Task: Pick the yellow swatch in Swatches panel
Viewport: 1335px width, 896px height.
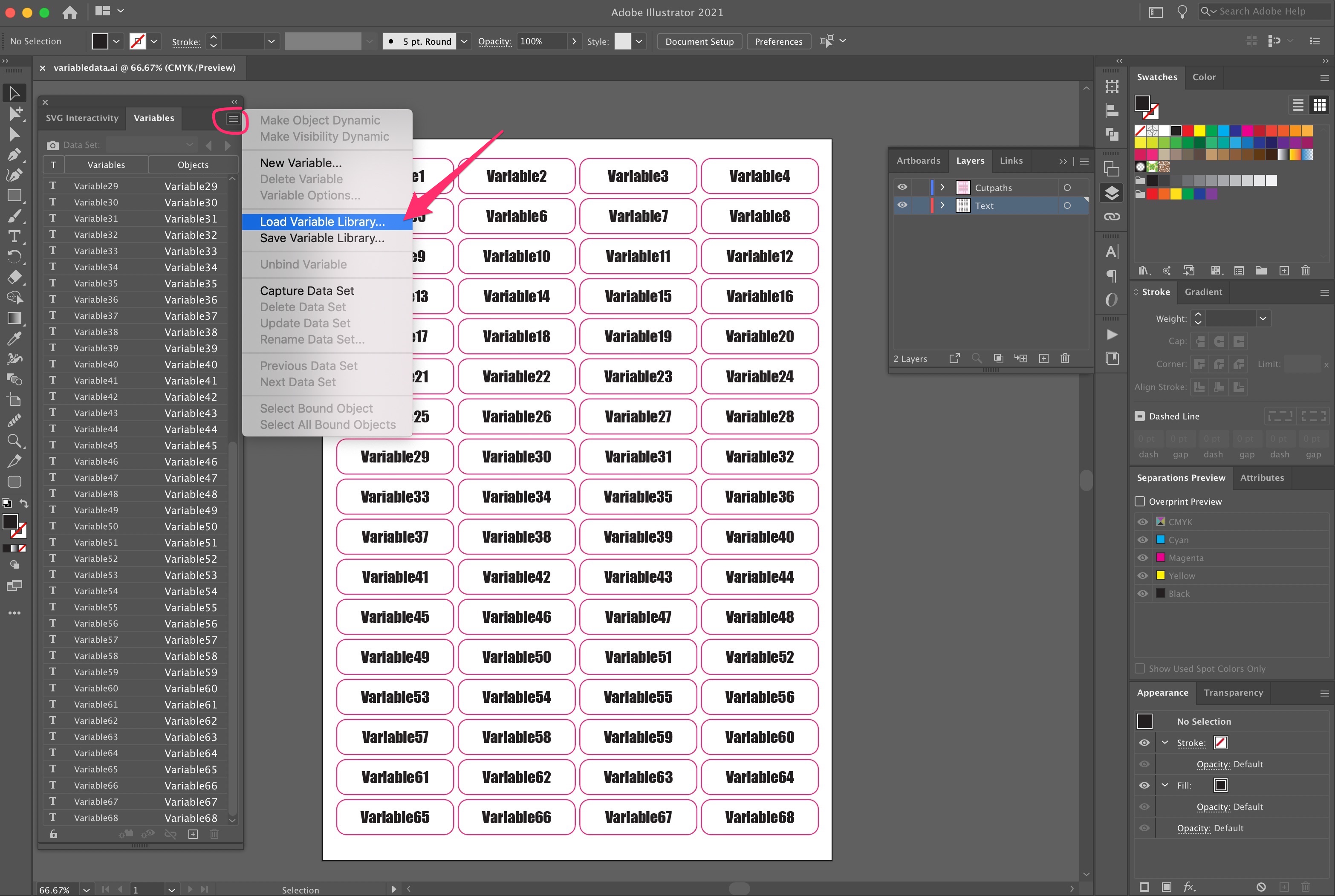Action: click(1199, 131)
